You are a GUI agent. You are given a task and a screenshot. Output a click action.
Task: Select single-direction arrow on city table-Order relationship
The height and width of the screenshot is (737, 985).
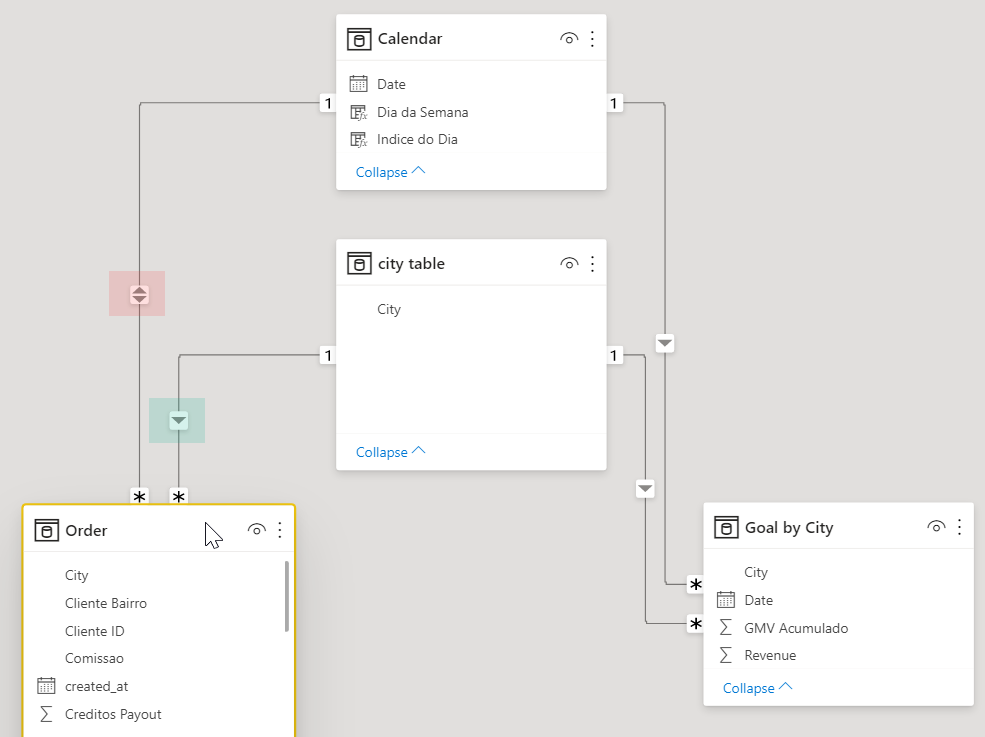[179, 420]
